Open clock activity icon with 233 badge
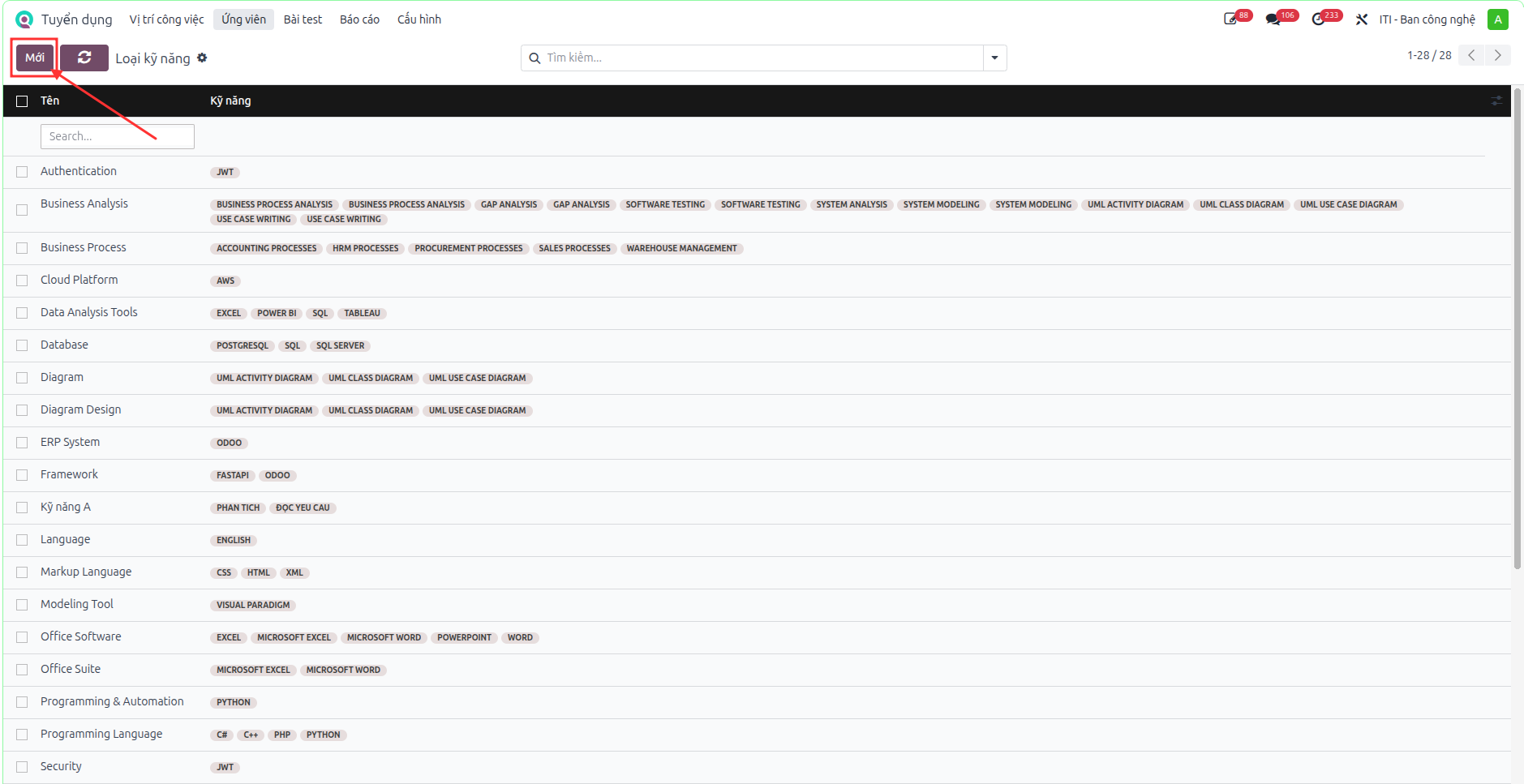The width and height of the screenshot is (1524, 784). point(1318,19)
